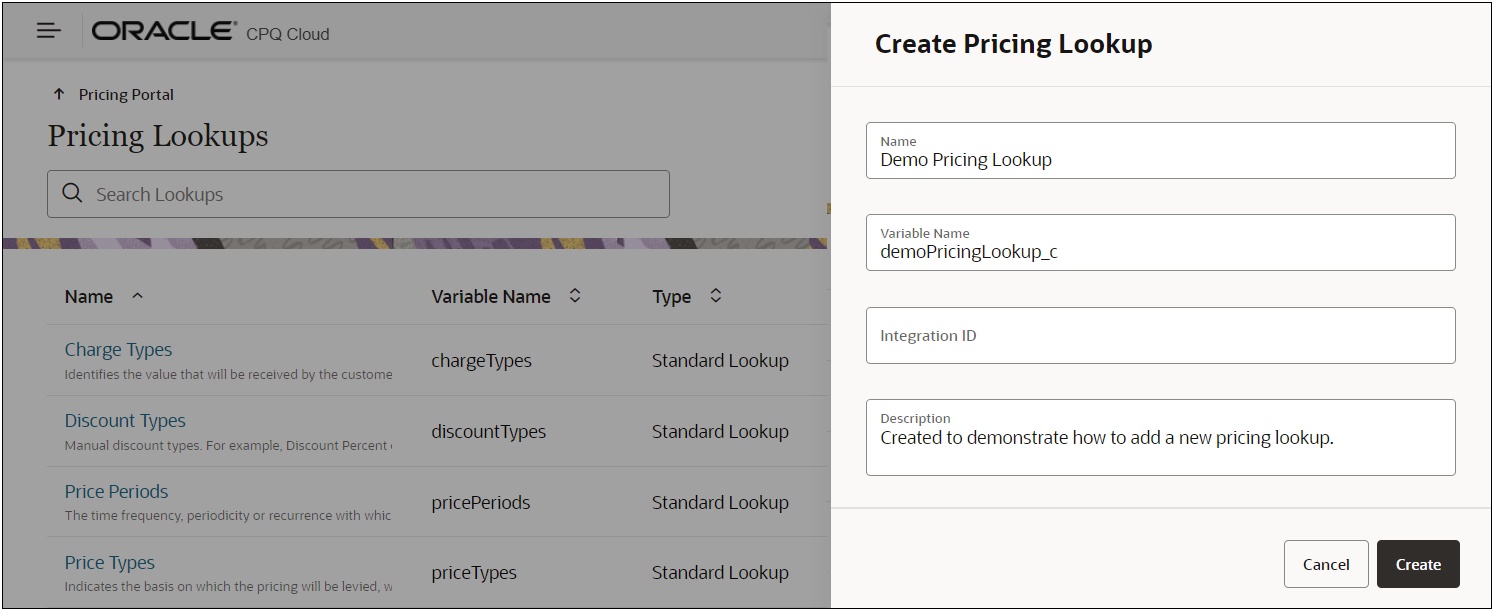The height and width of the screenshot is (611, 1494).
Task: Navigate back to Pricing Portal
Action: [x=126, y=95]
